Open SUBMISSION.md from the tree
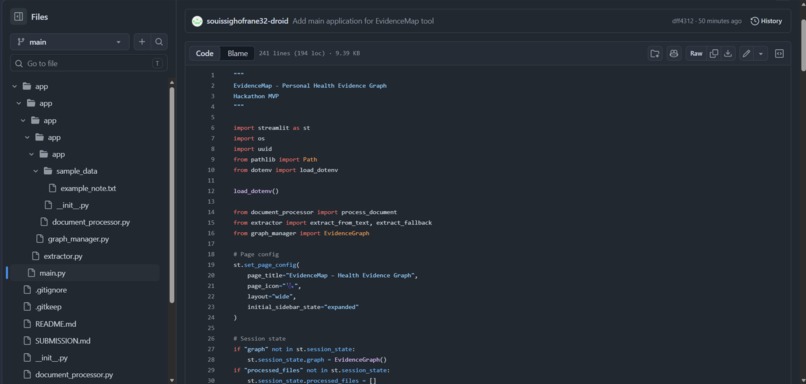The image size is (806, 384). (63, 341)
